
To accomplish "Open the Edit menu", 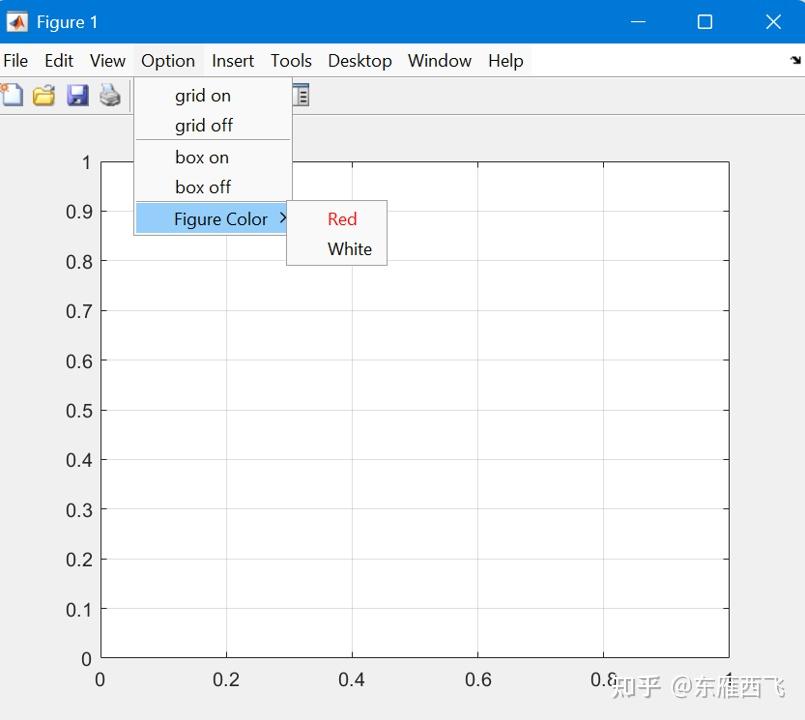I will point(58,61).
